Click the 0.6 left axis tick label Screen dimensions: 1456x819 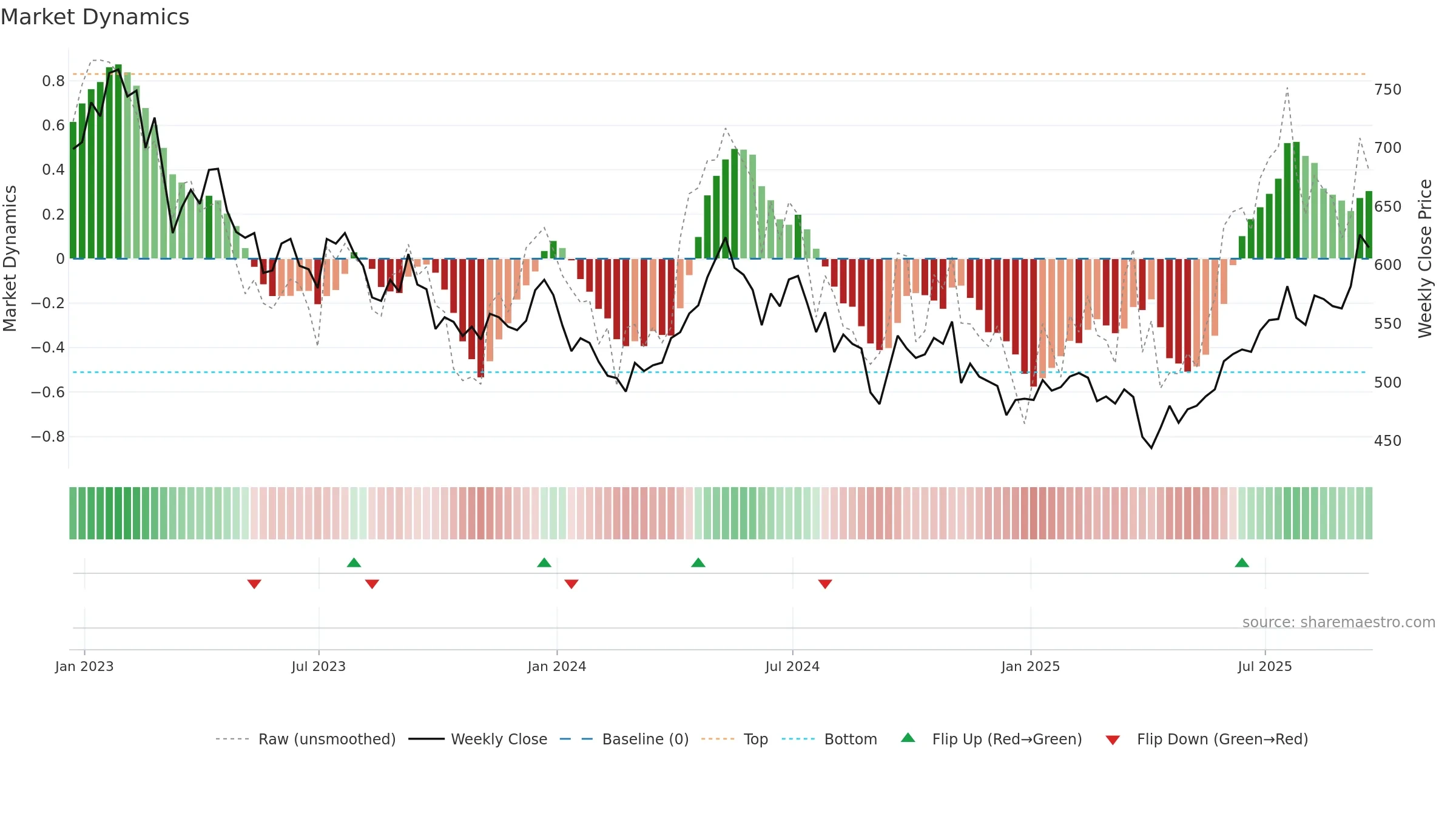[x=53, y=126]
